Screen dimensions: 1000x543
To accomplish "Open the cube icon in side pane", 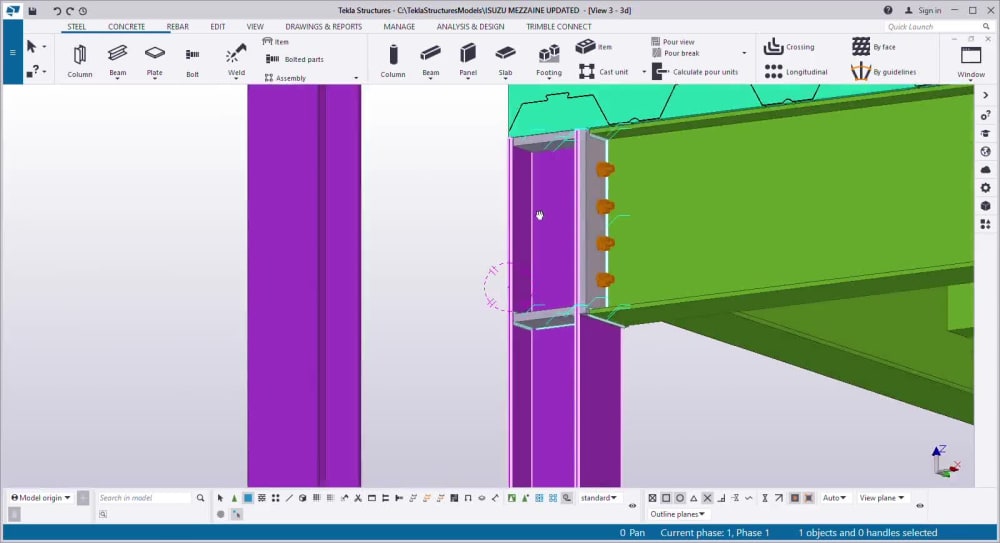I will click(x=985, y=205).
